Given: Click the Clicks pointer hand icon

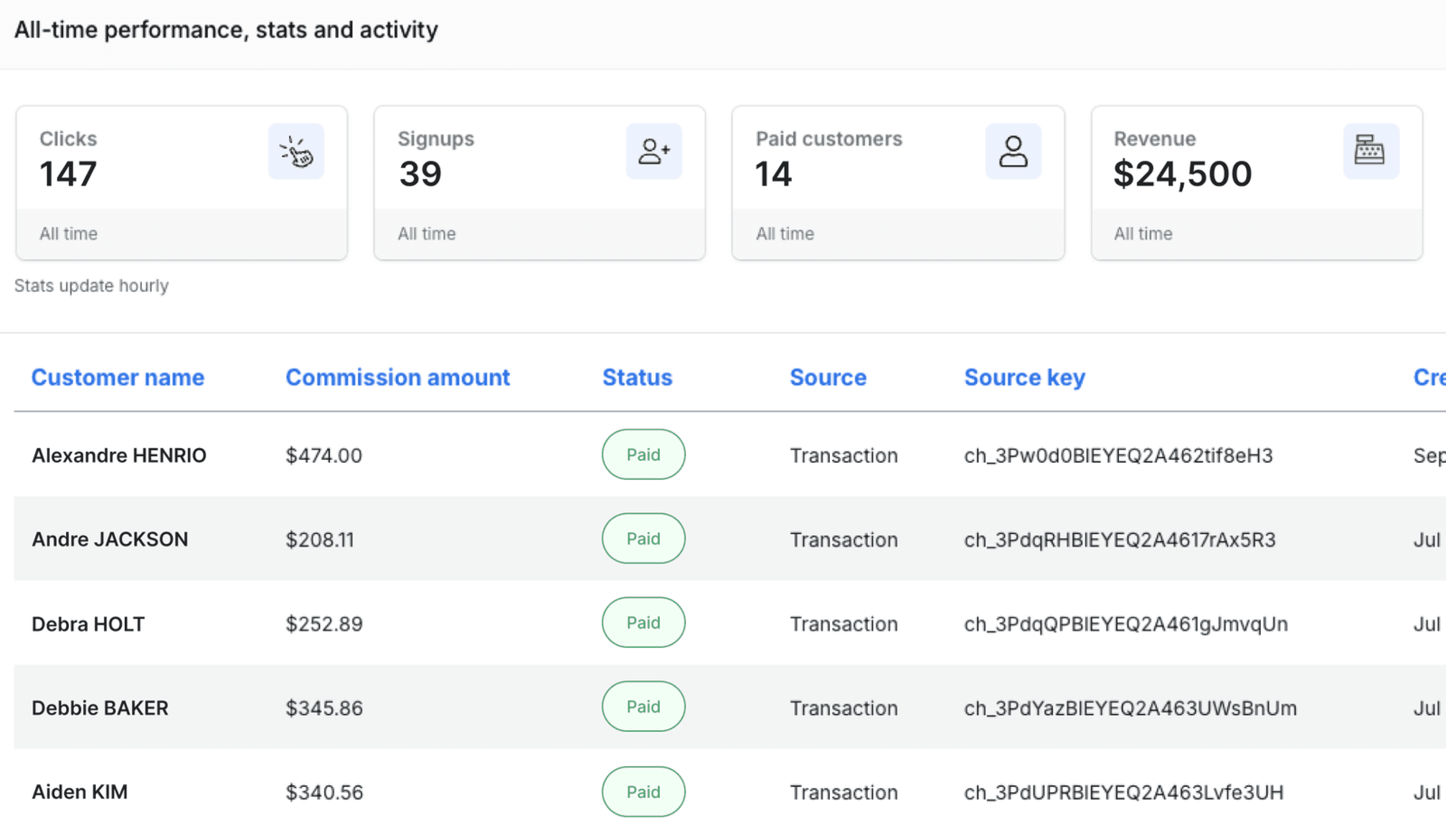Looking at the screenshot, I should tap(296, 152).
